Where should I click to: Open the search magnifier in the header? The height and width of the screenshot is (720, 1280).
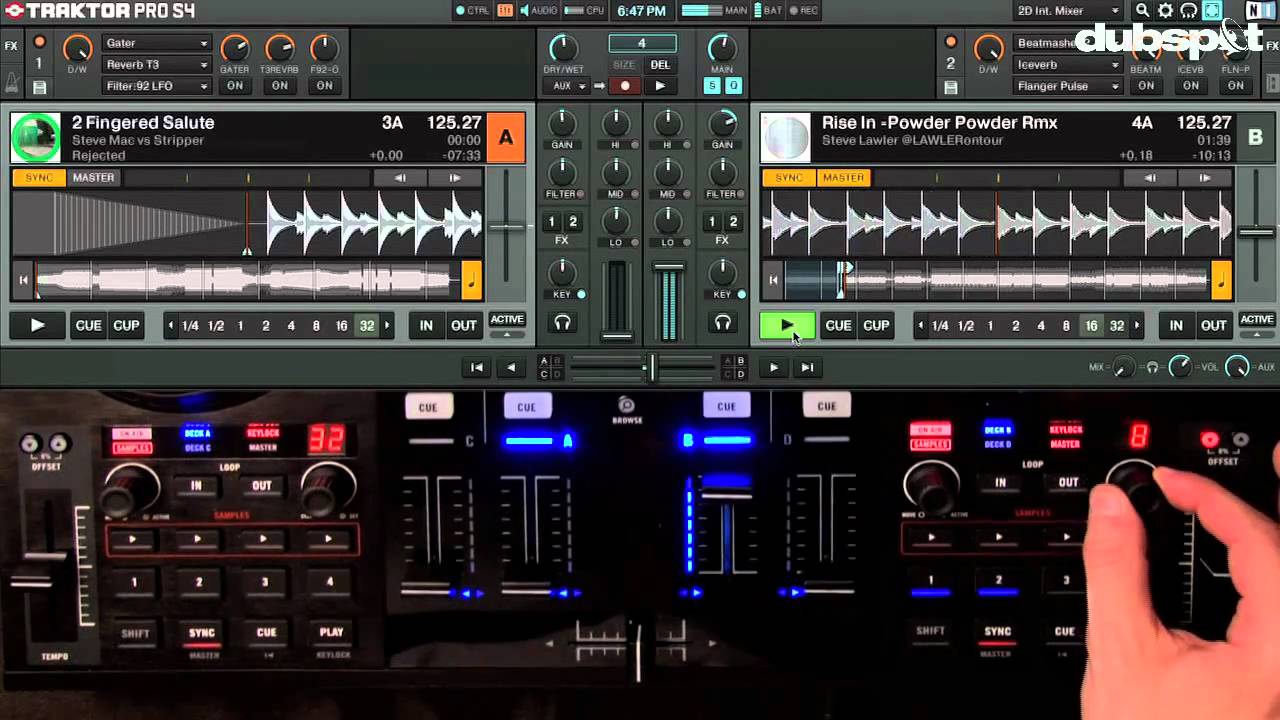point(1142,11)
